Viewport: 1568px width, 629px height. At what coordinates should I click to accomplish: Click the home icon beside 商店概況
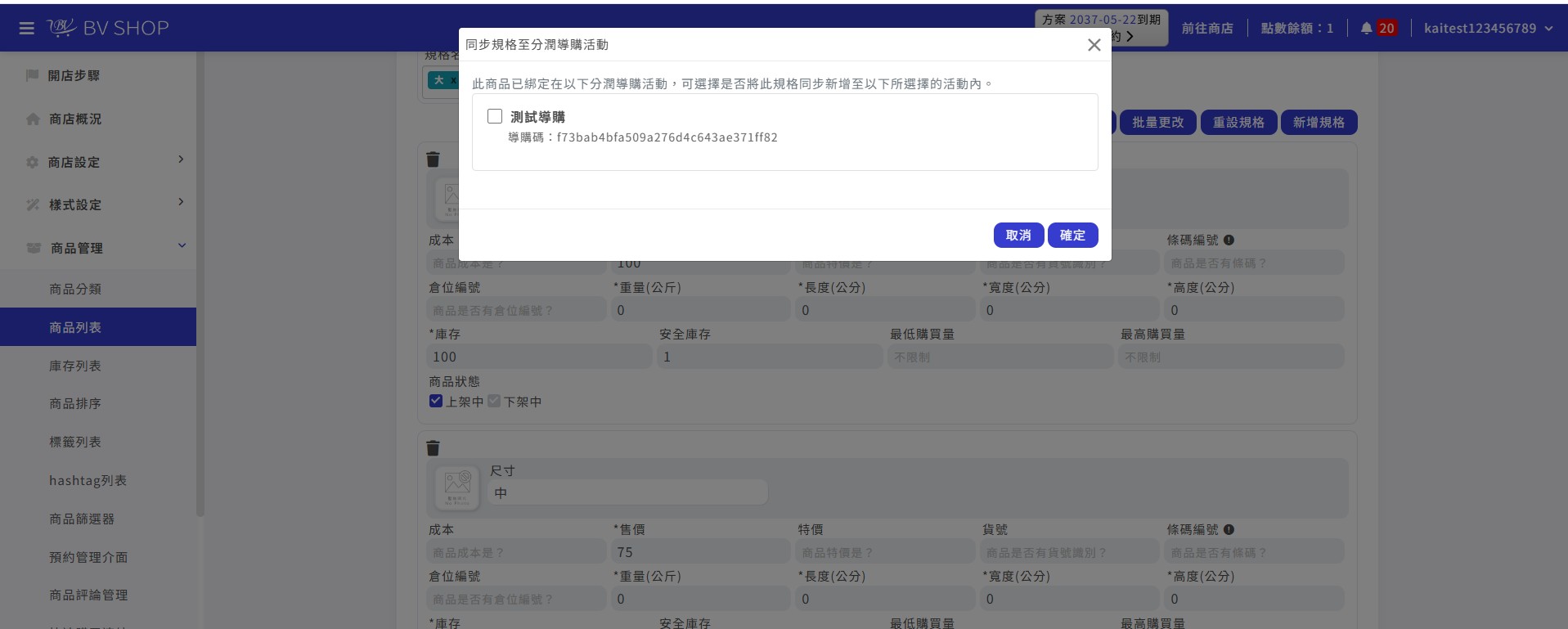33,119
